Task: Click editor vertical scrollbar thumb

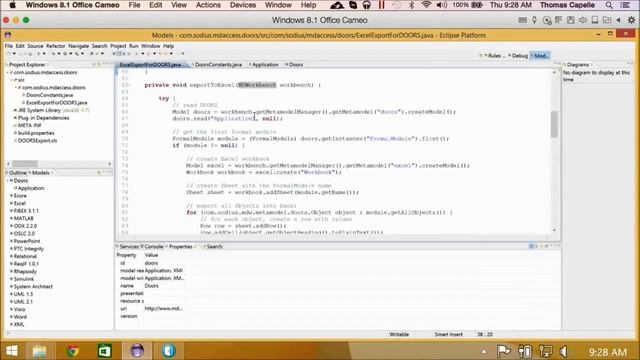Action: pyautogui.click(x=554, y=124)
